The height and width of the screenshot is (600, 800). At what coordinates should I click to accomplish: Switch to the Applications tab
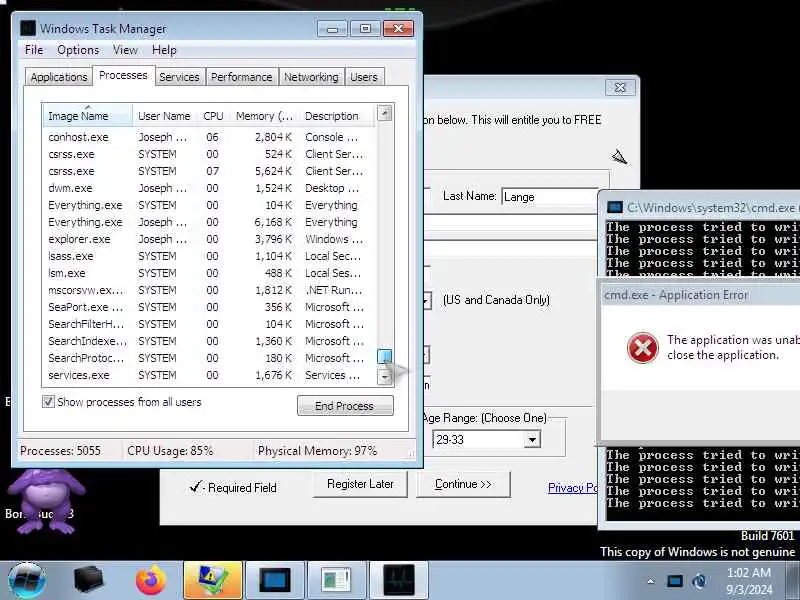(59, 77)
